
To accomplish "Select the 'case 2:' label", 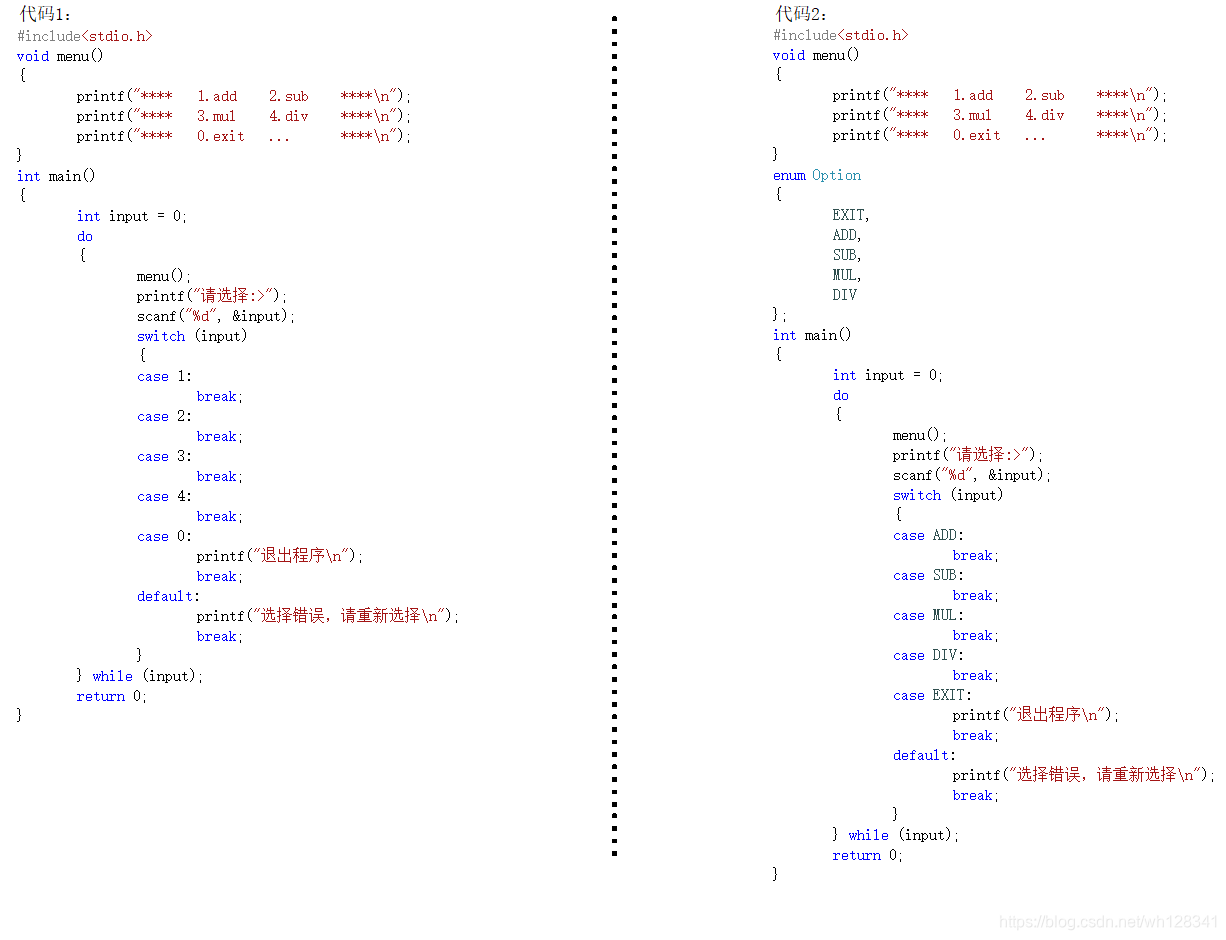I will tap(164, 416).
